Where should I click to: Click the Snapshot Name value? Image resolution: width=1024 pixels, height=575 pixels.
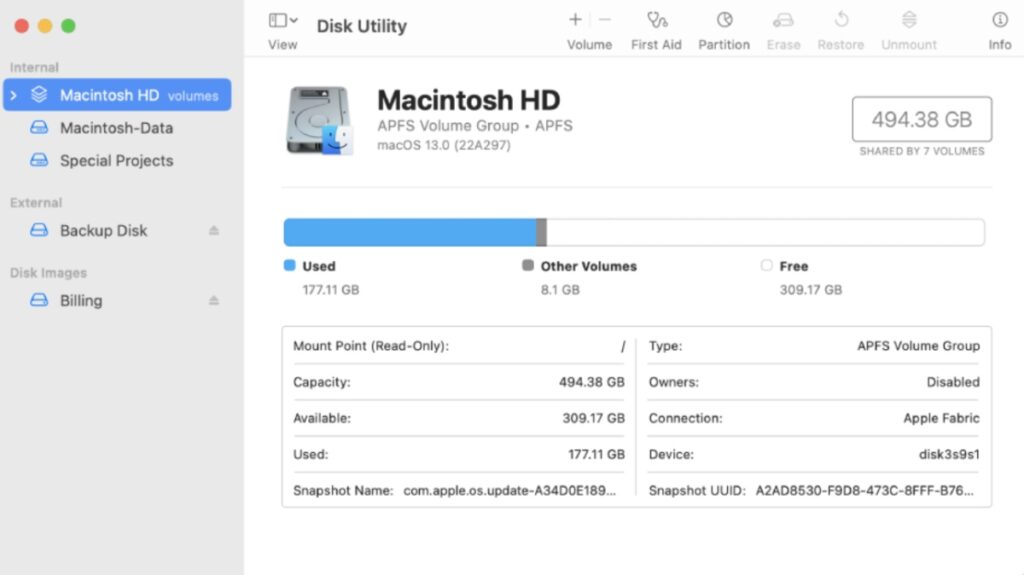(509, 490)
